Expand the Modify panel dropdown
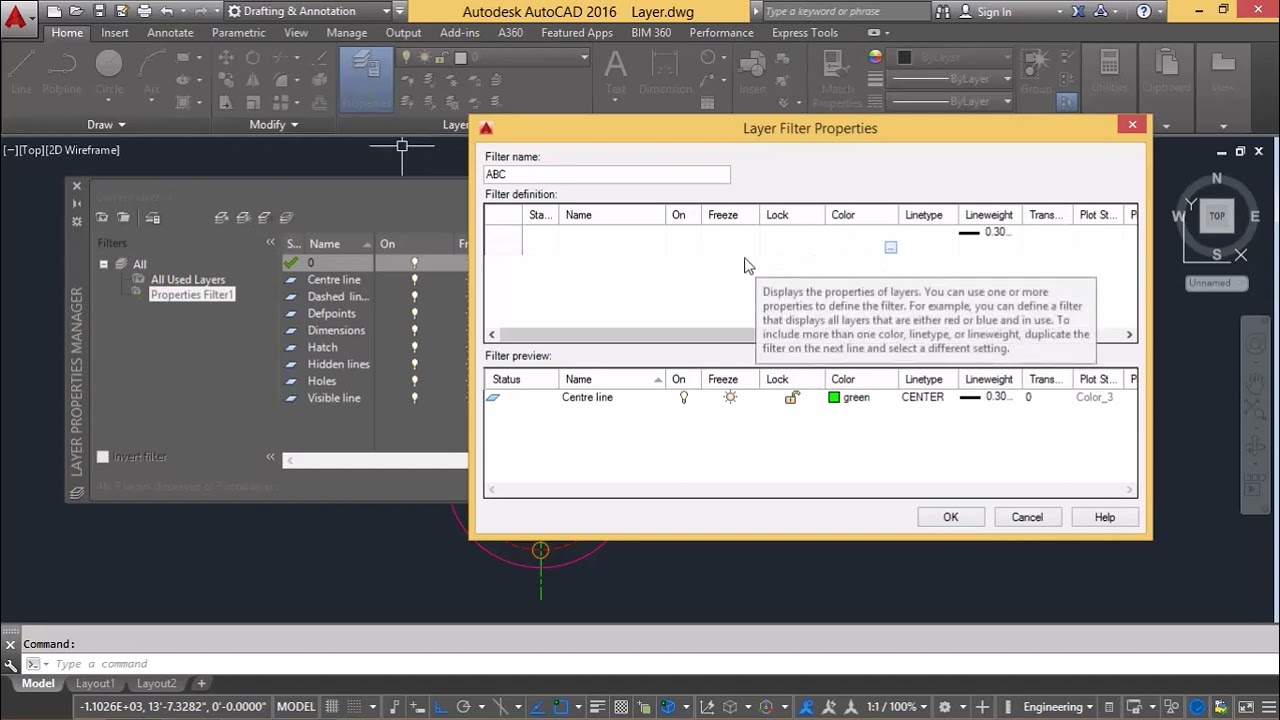This screenshot has height=720, width=1280. 274,125
